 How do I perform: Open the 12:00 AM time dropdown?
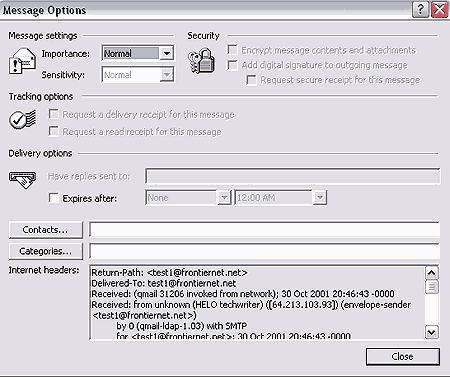pos(320,198)
